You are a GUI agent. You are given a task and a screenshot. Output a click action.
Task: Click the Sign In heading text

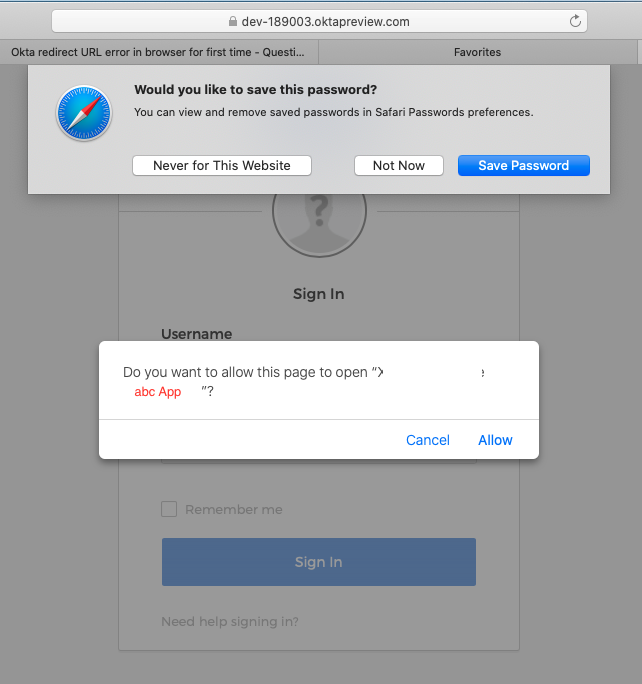[318, 294]
